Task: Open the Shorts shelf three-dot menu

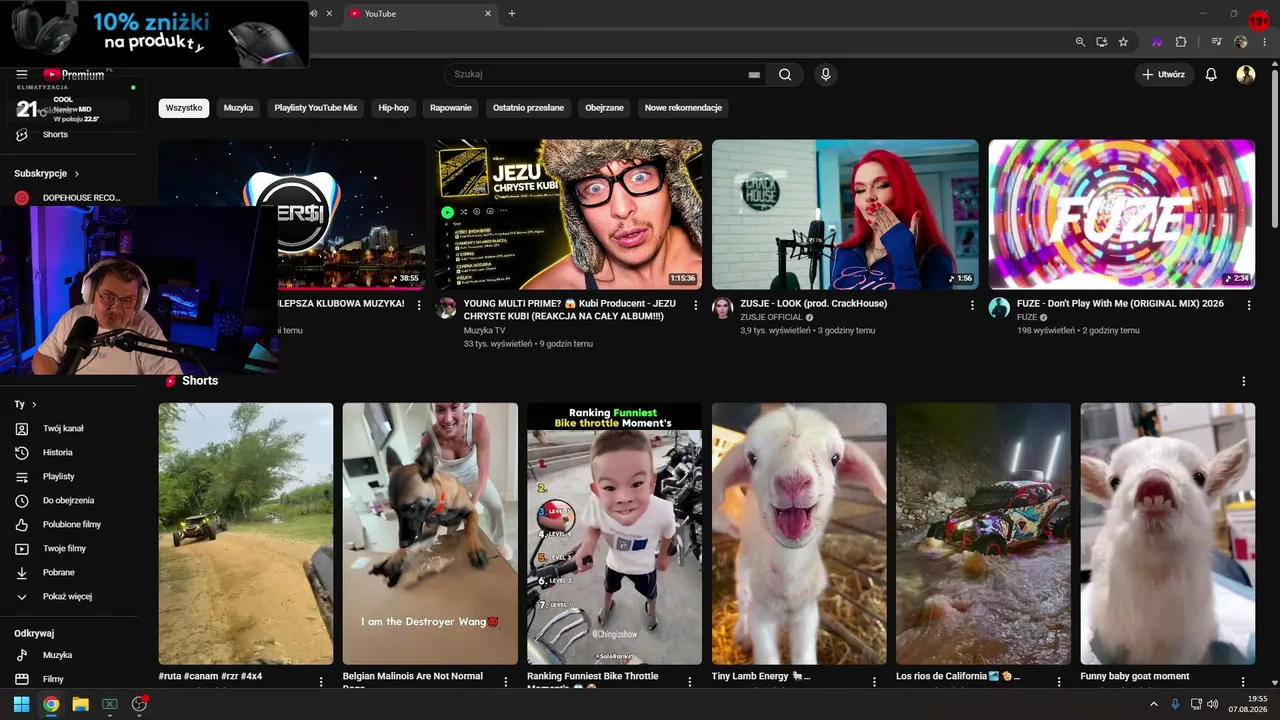Action: (1244, 381)
